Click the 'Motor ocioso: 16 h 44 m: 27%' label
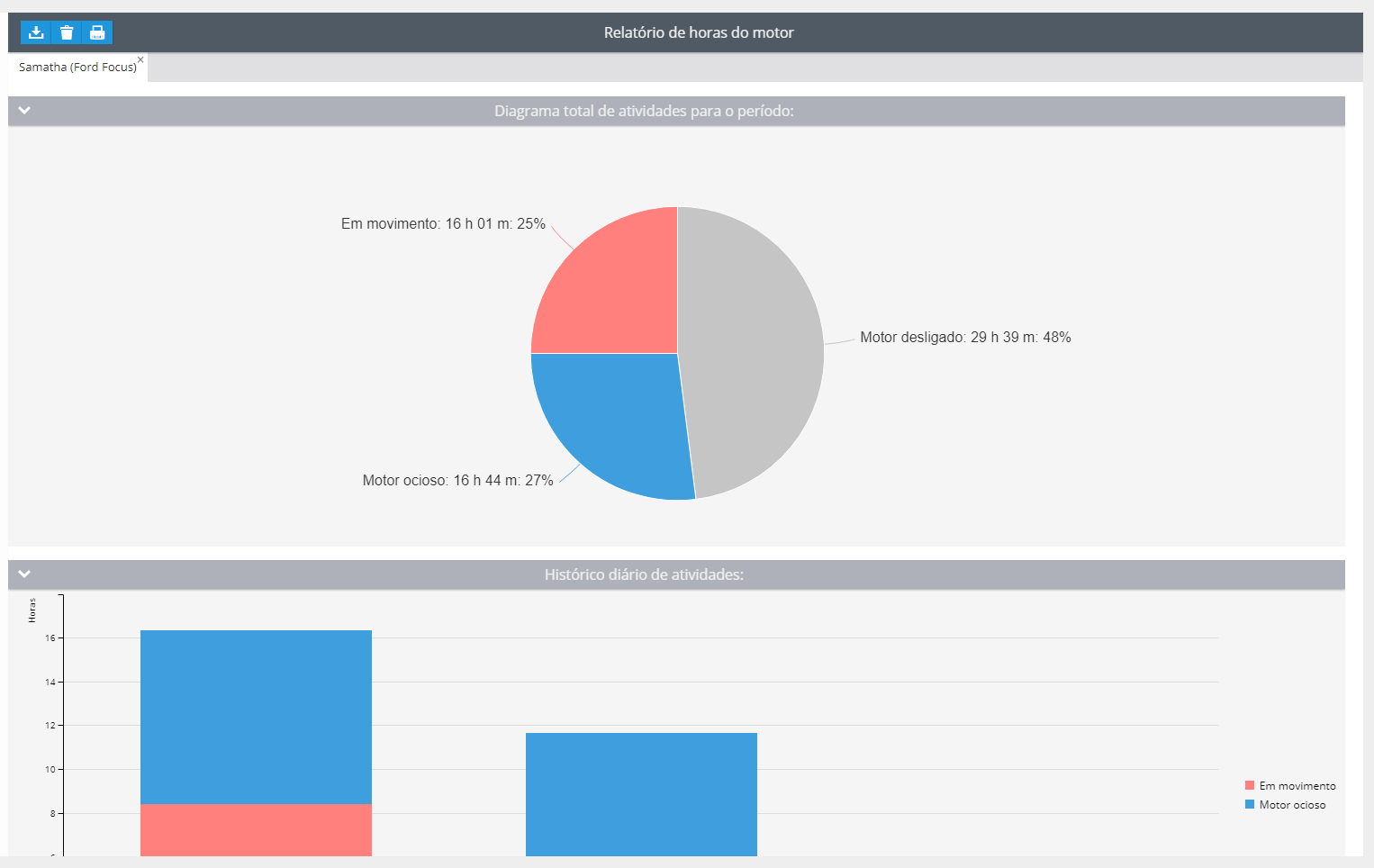Screen dimensions: 1374x868 tap(457, 481)
